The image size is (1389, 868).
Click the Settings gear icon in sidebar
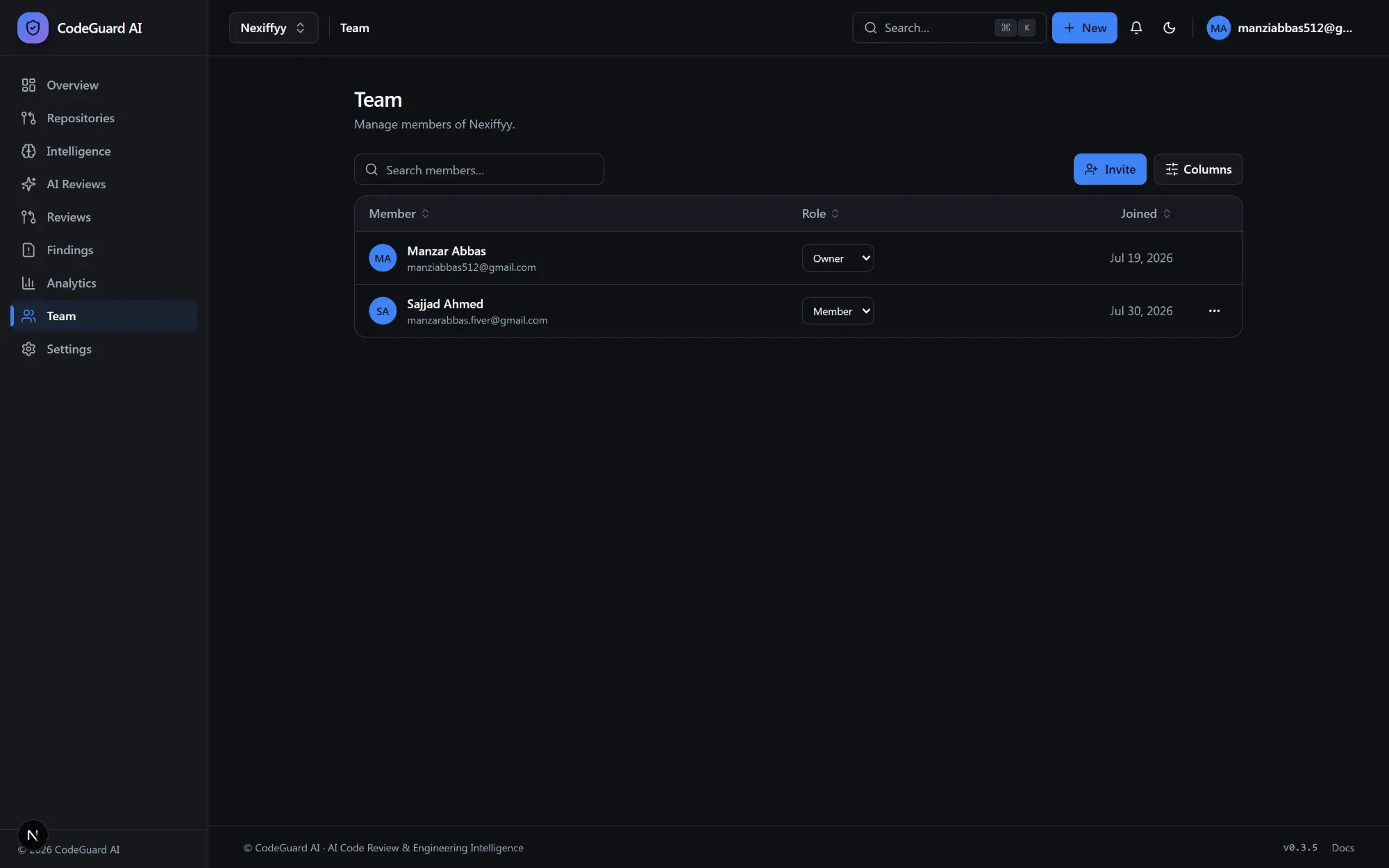(28, 349)
